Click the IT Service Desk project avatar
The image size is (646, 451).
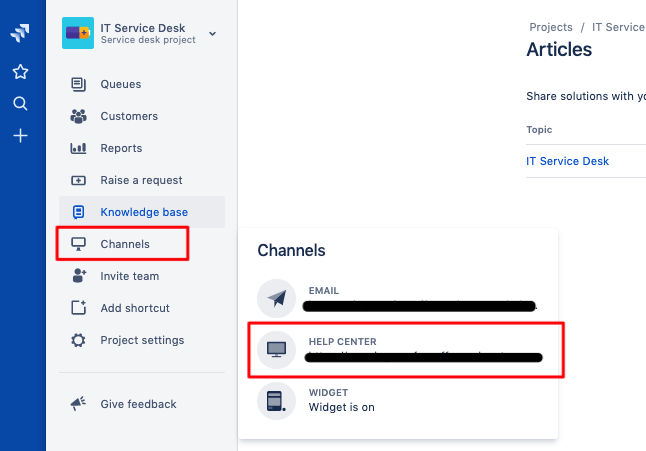[x=78, y=33]
